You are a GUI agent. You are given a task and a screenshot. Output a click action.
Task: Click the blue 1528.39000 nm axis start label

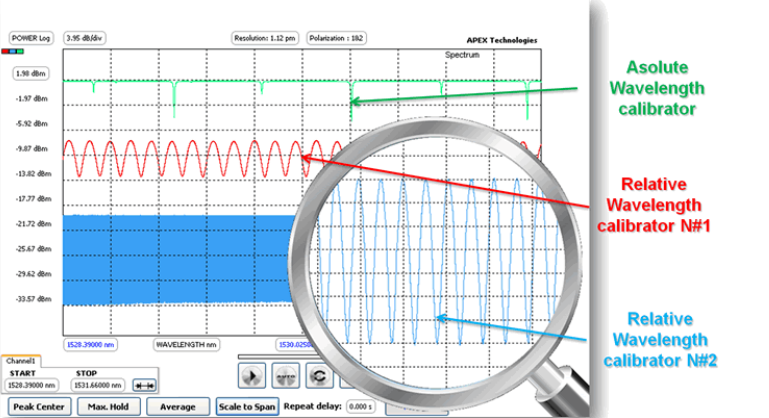(90, 345)
